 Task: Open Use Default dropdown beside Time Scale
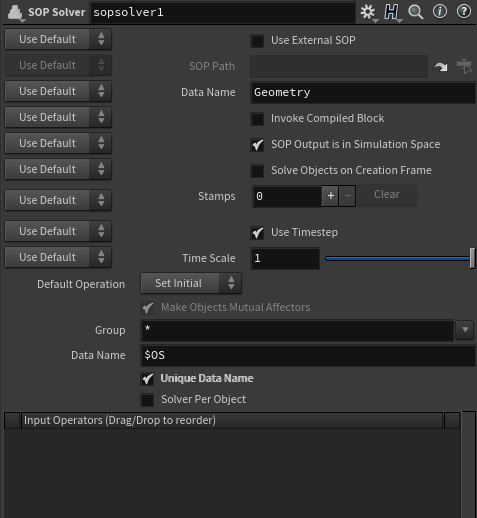pos(58,257)
